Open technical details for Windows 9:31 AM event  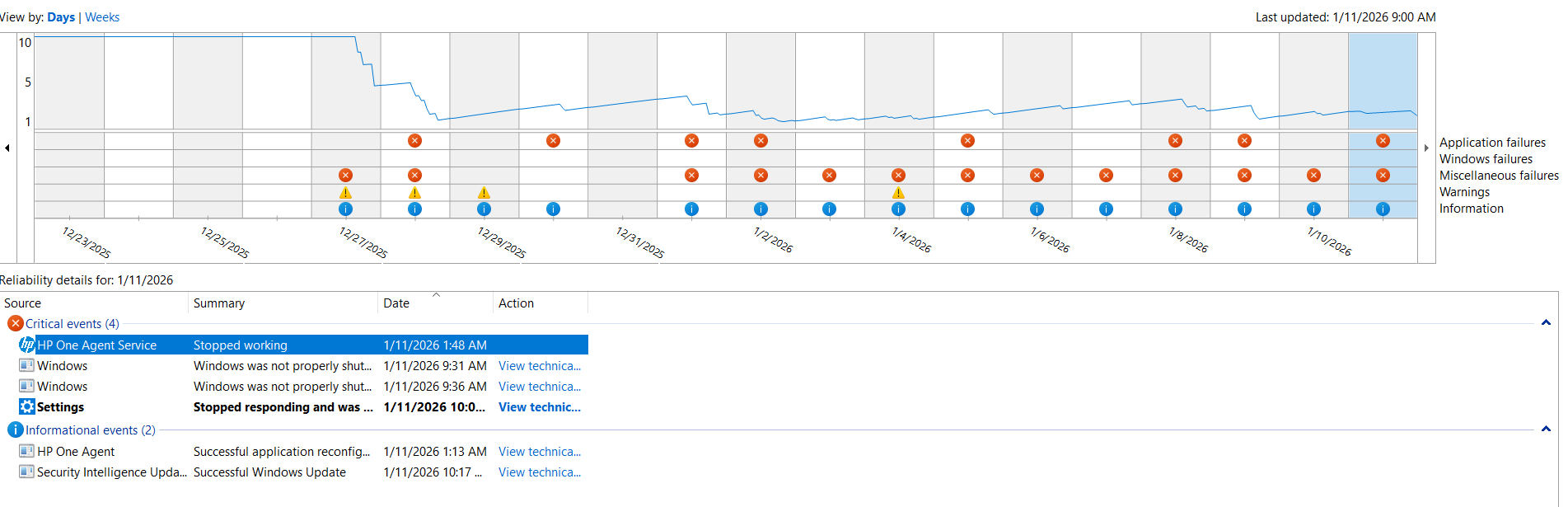[540, 365]
